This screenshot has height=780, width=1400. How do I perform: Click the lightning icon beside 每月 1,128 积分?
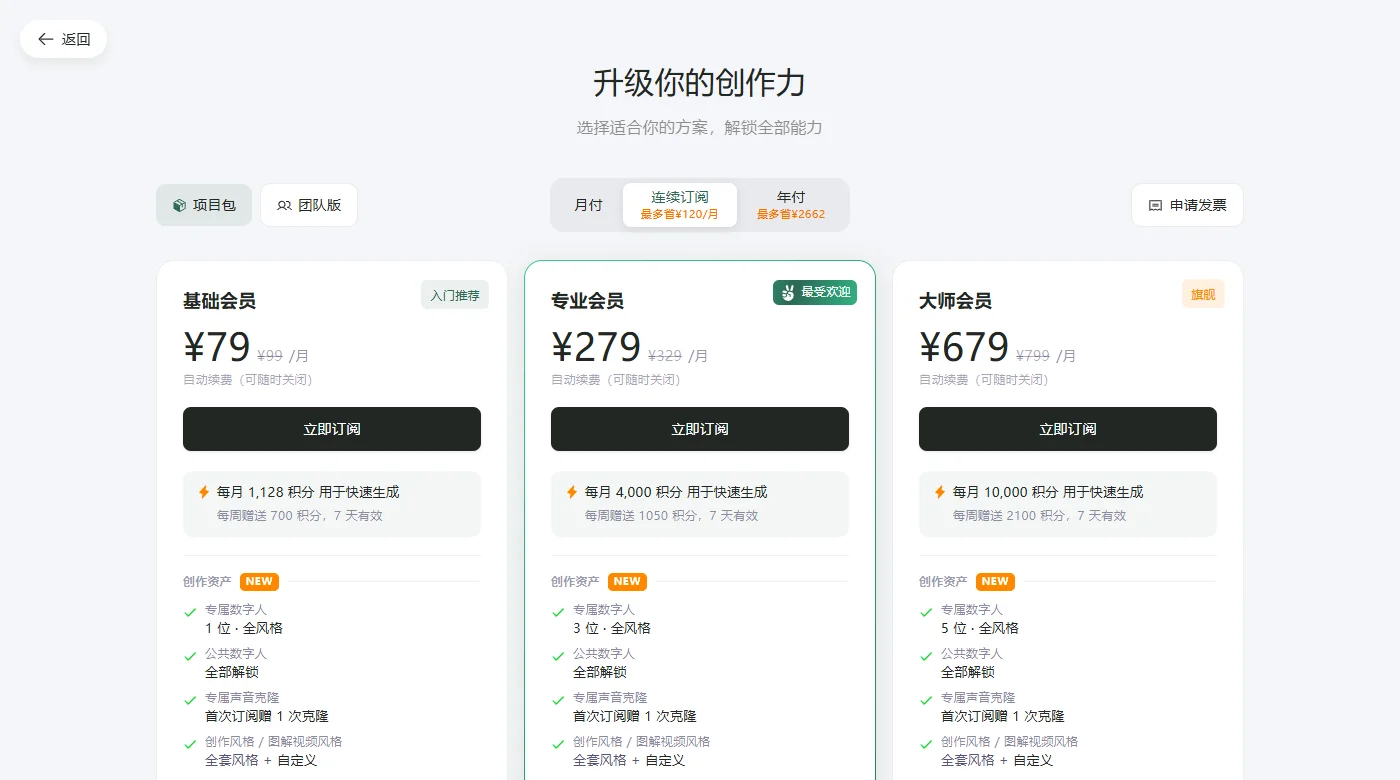click(x=204, y=492)
